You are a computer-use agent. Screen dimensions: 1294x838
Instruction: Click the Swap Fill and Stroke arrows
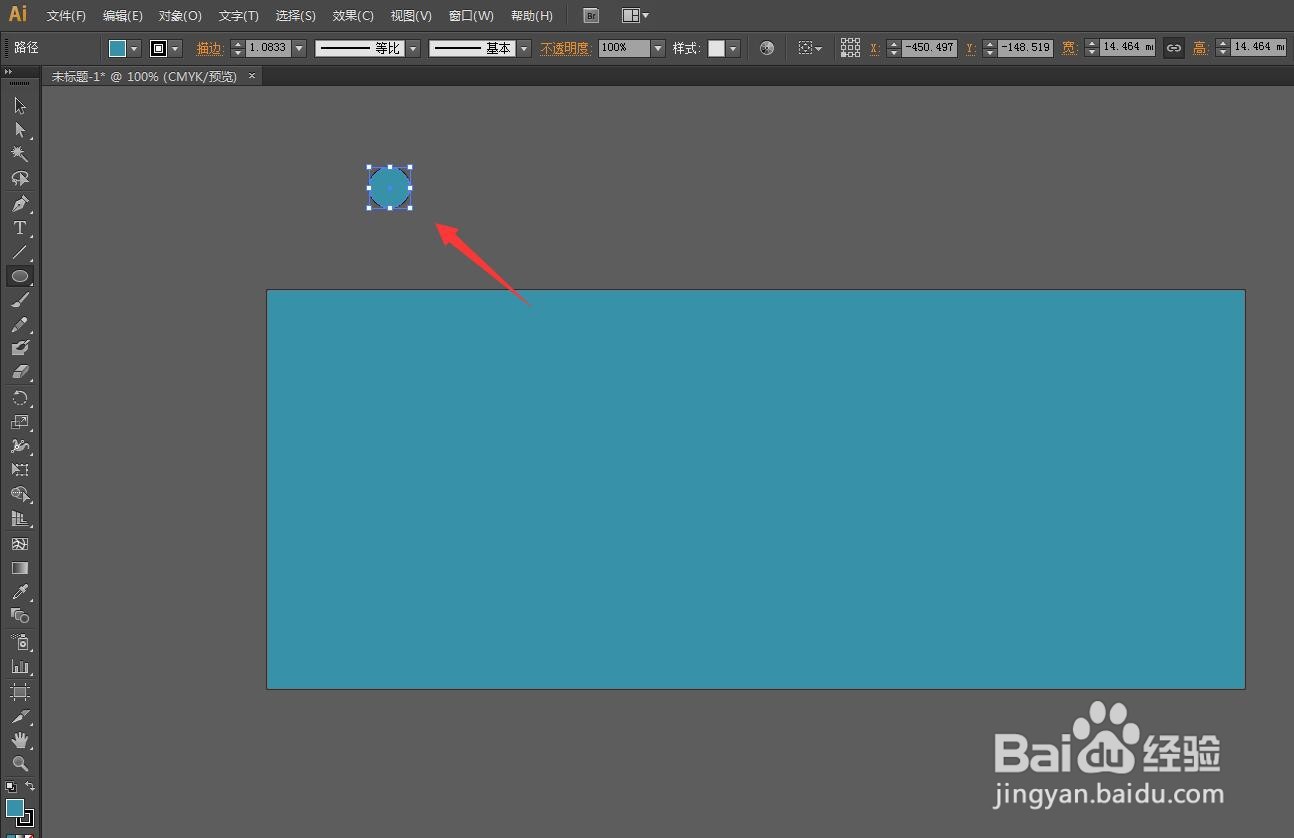point(30,787)
